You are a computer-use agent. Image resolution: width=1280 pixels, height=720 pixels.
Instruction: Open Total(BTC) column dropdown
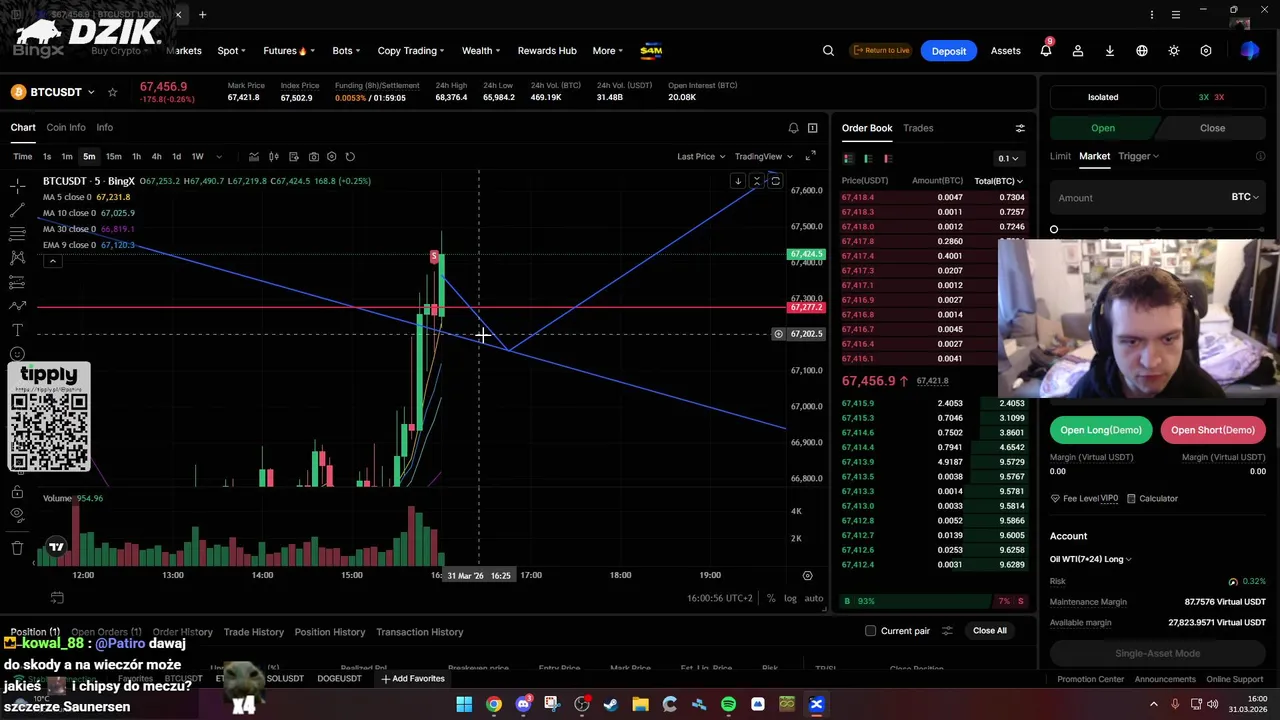point(998,181)
